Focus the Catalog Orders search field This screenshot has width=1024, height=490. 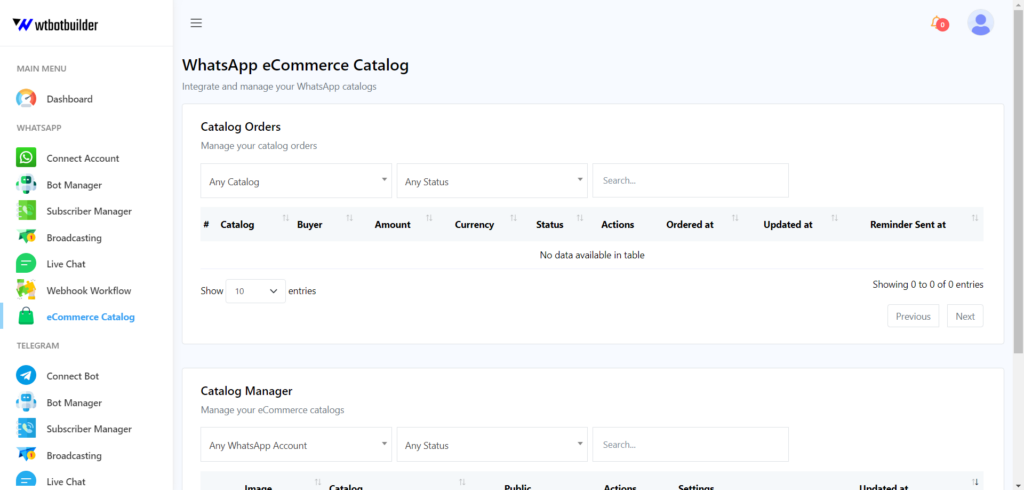click(x=690, y=180)
